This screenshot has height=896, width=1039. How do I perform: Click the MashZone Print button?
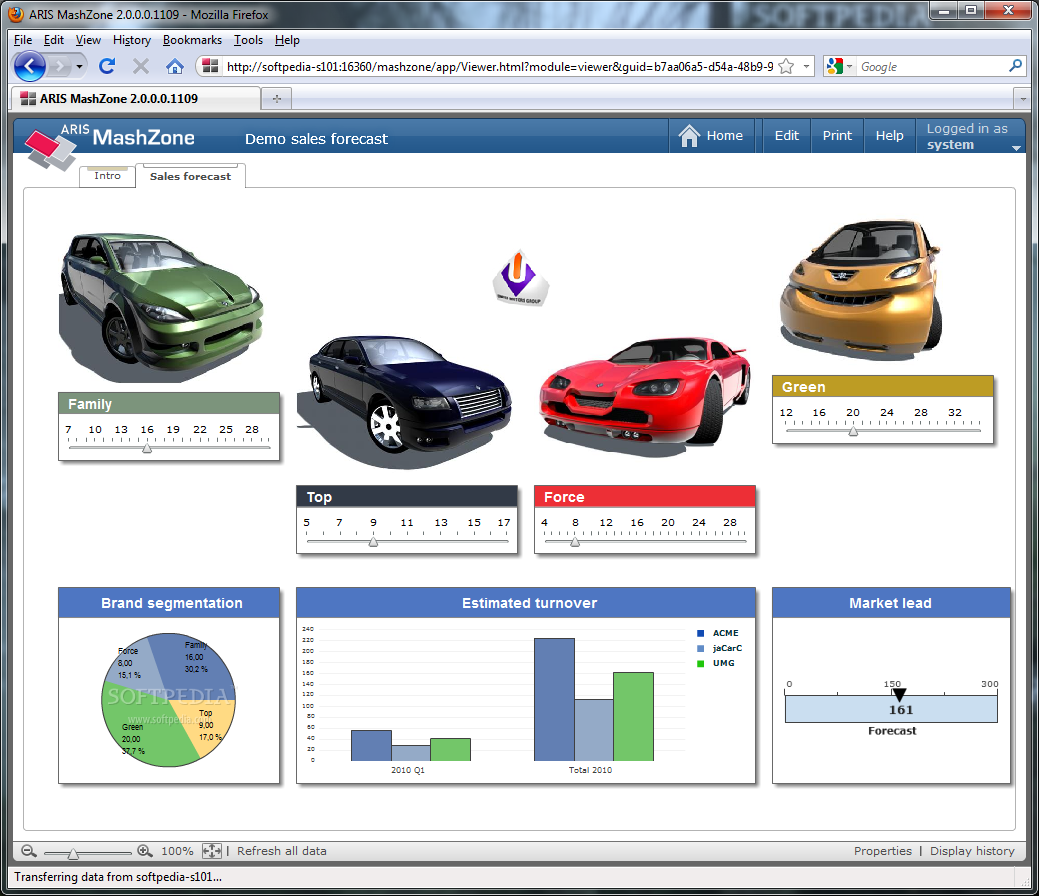point(837,136)
